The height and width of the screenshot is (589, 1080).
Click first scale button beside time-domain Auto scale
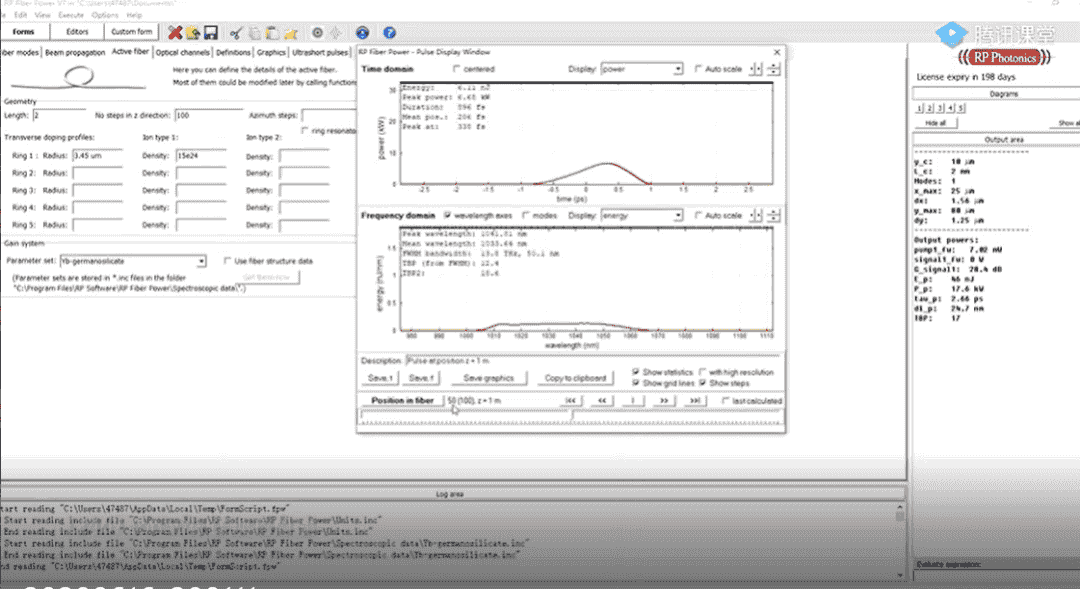[756, 69]
